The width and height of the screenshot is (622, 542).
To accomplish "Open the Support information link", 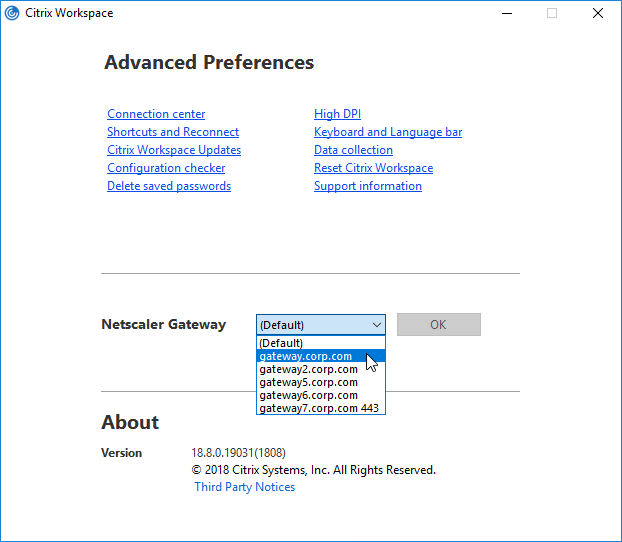I will pyautogui.click(x=368, y=186).
